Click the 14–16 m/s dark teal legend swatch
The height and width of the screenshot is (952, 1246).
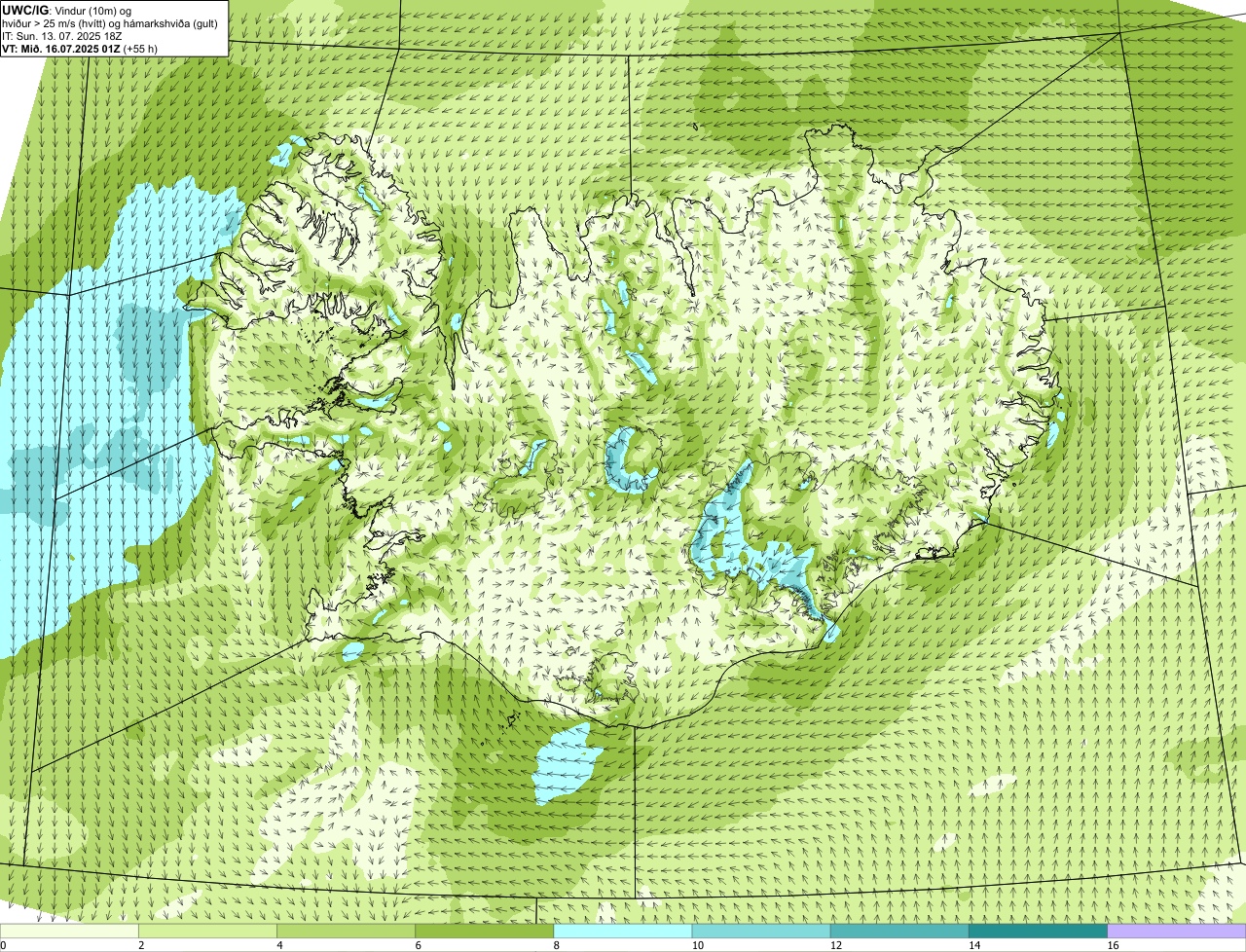(x=1038, y=931)
